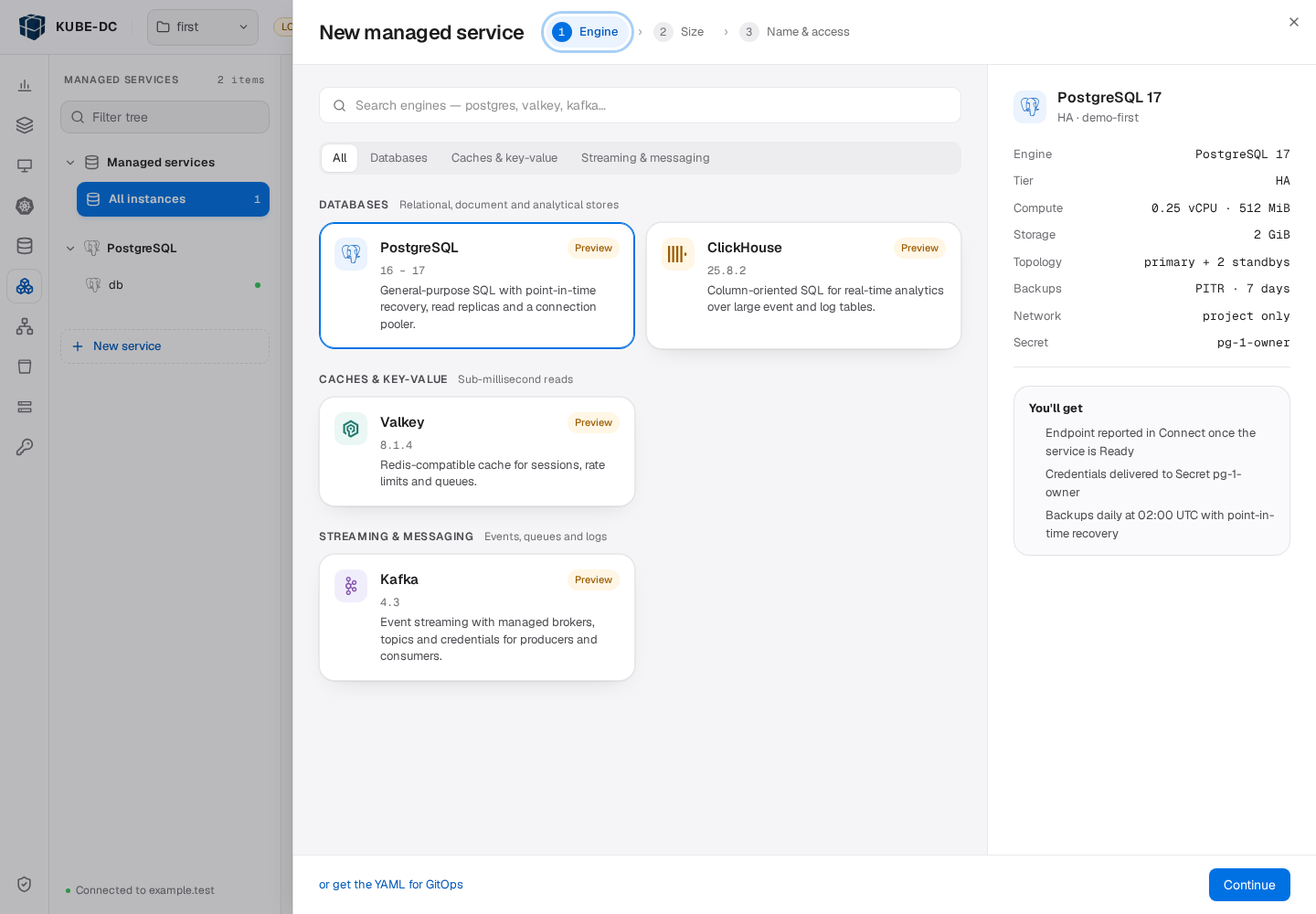Click the PostgreSQL elephant icon in engine card
This screenshot has height=914, width=1316.
(351, 254)
